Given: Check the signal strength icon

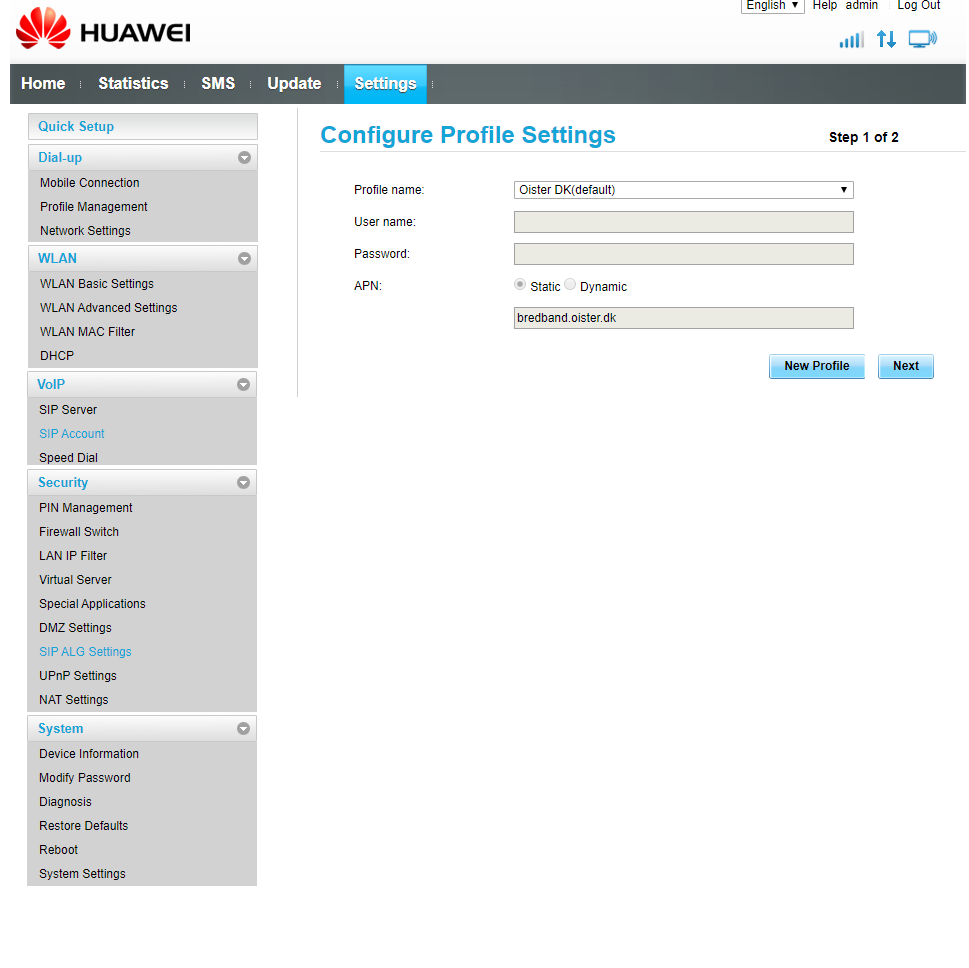Looking at the screenshot, I should (851, 40).
